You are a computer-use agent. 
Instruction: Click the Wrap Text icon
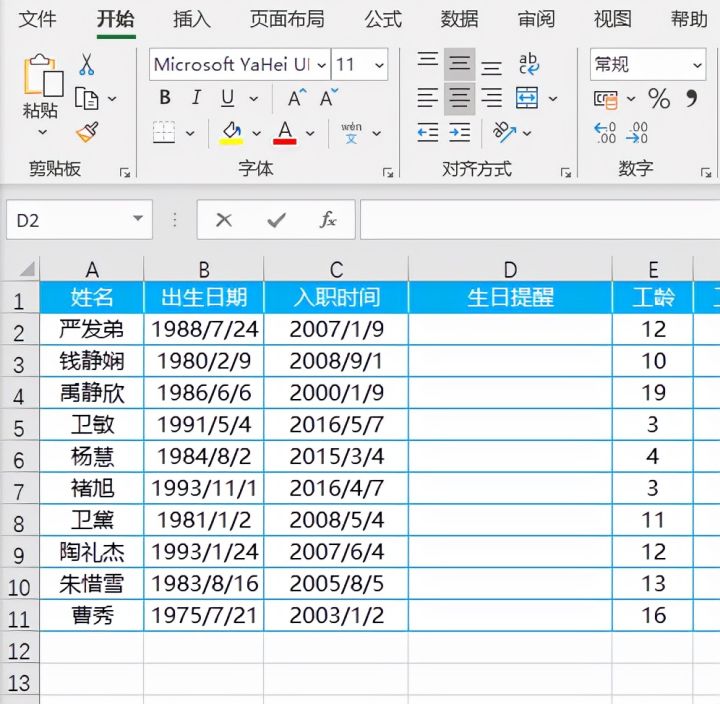coord(529,64)
